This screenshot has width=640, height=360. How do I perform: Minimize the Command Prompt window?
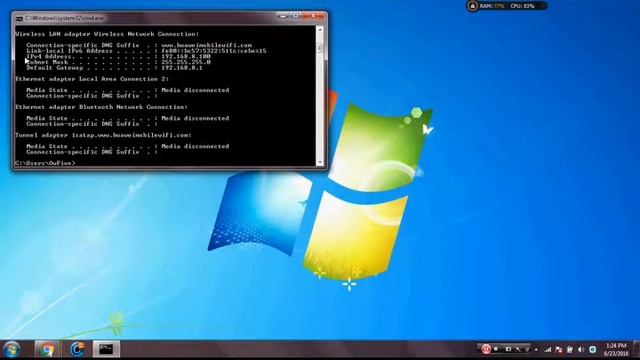point(283,16)
